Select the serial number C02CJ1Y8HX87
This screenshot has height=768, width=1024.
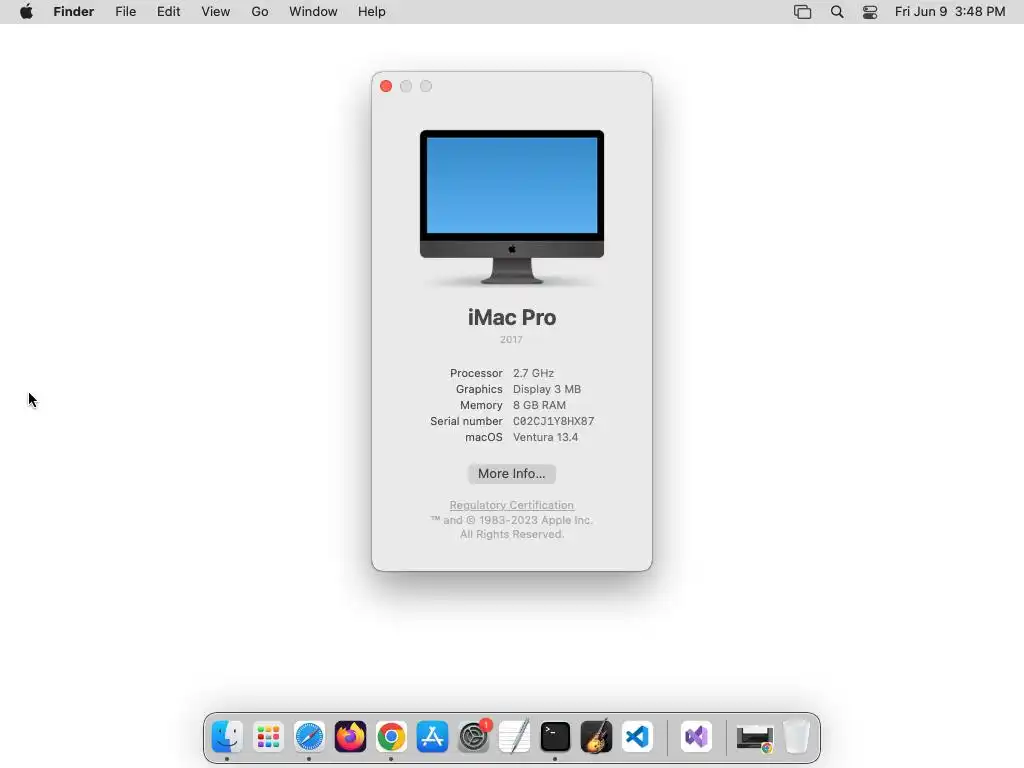(553, 421)
